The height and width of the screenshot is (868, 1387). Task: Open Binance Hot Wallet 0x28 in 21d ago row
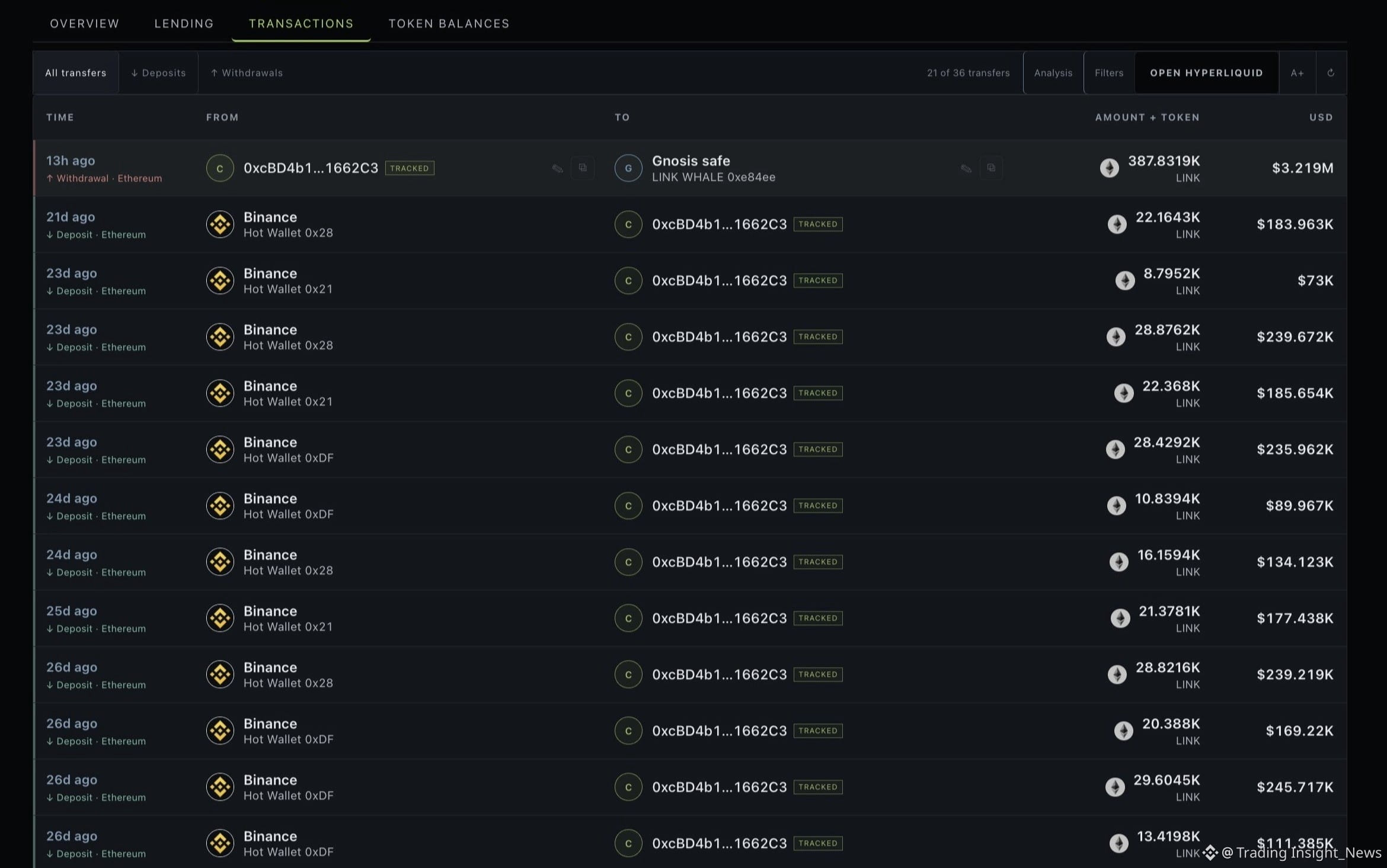pyautogui.click(x=288, y=225)
